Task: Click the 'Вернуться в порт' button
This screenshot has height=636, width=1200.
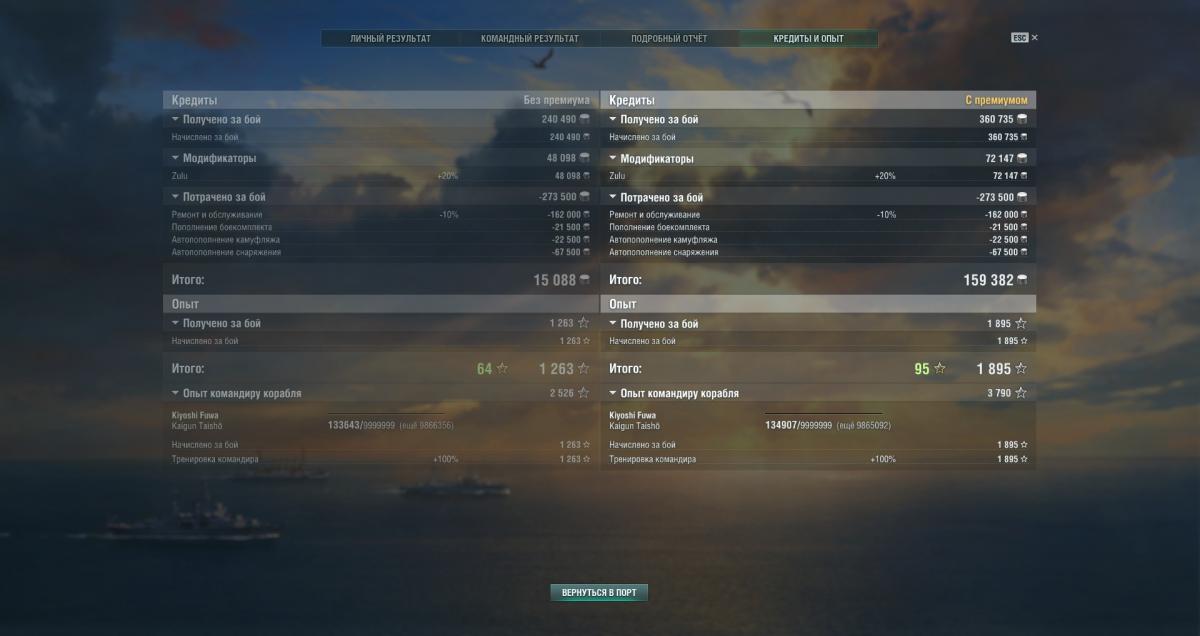Action: tap(599, 593)
